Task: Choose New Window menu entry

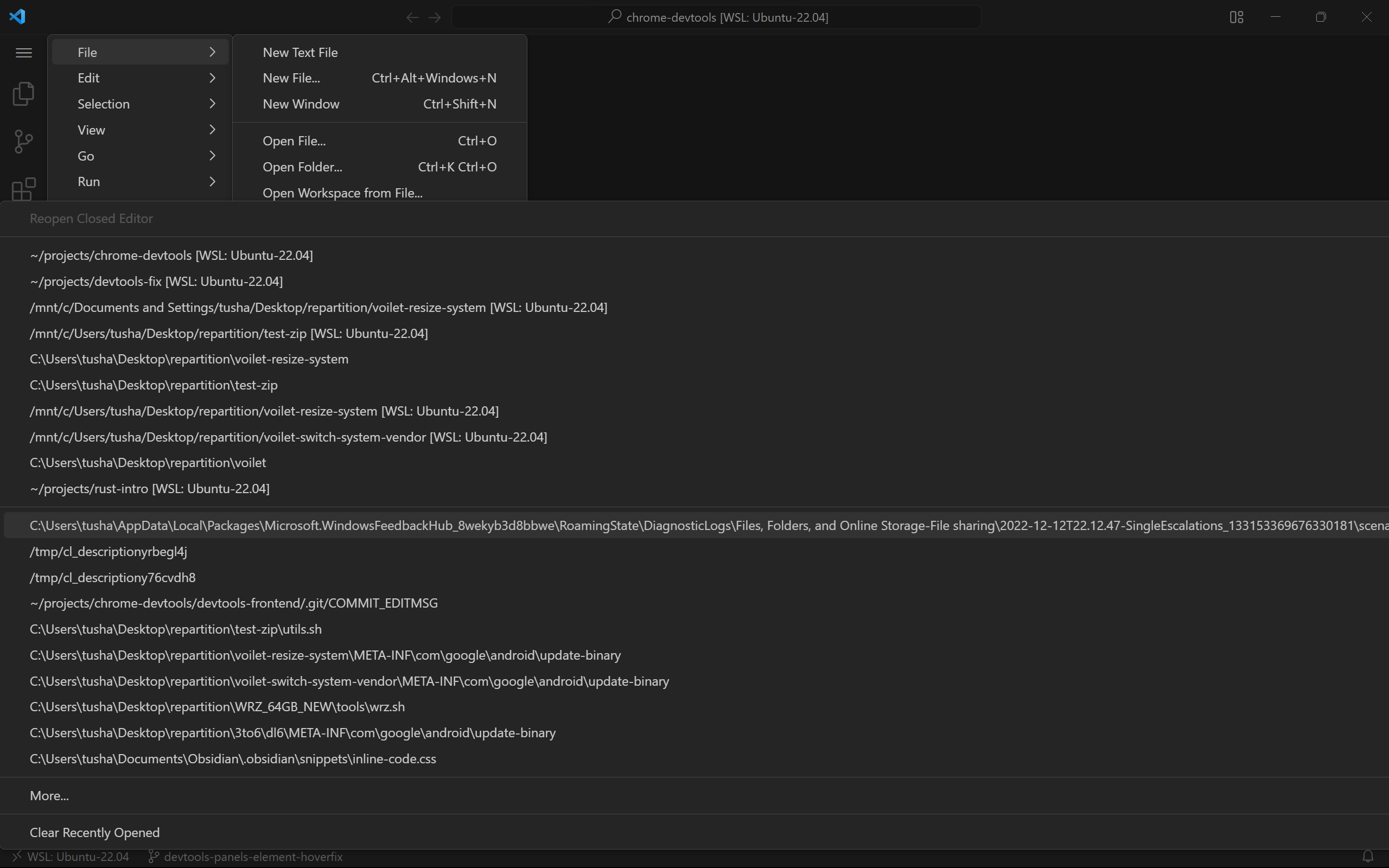Action: (379, 104)
